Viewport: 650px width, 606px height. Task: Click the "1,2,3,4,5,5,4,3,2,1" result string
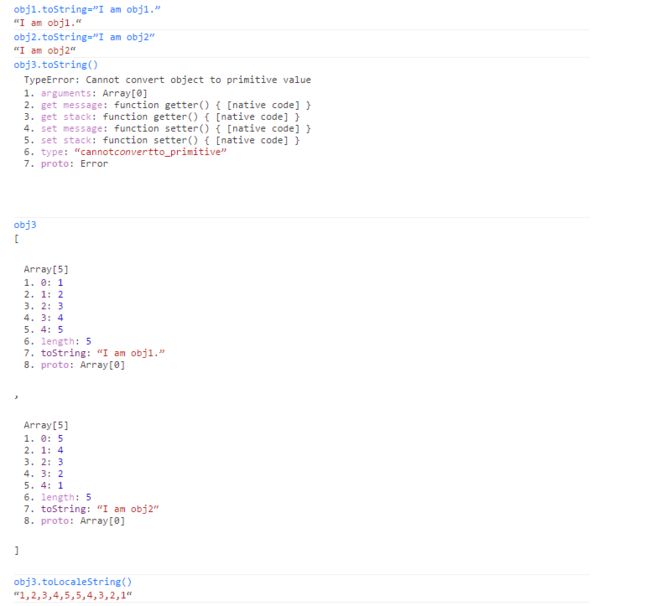click(x=73, y=596)
